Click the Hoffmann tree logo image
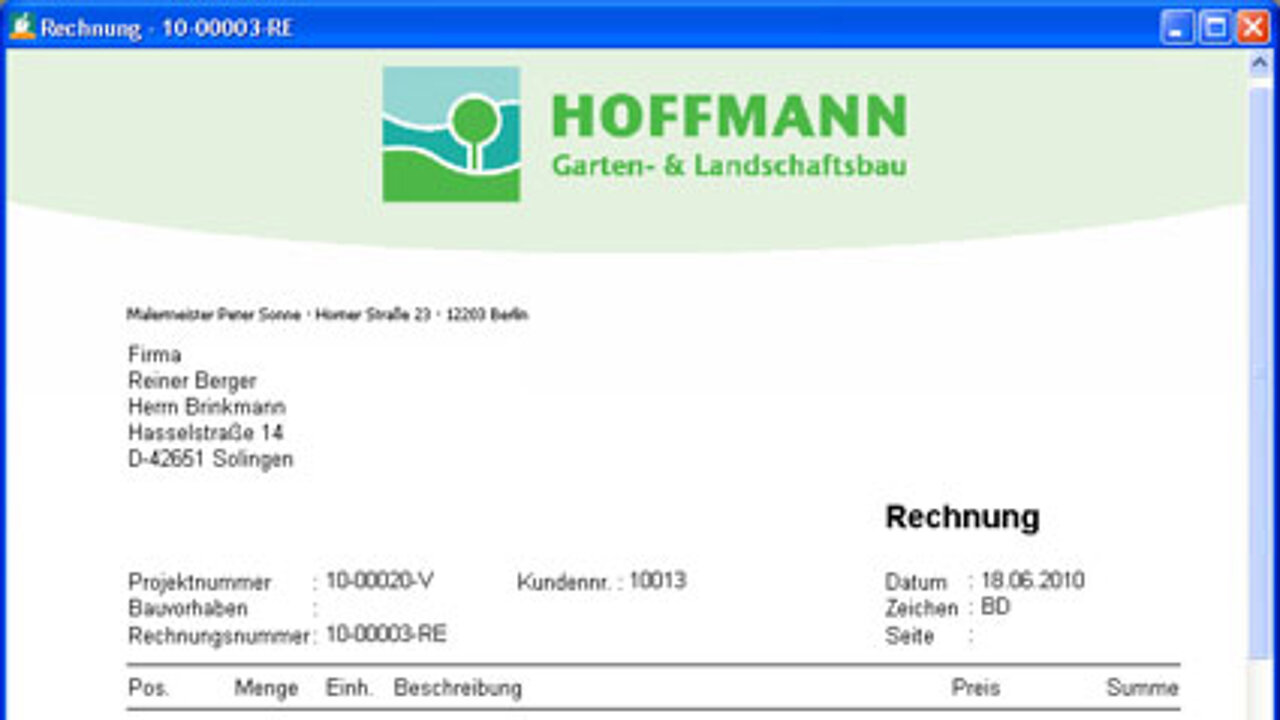Image resolution: width=1280 pixels, height=720 pixels. click(x=451, y=134)
